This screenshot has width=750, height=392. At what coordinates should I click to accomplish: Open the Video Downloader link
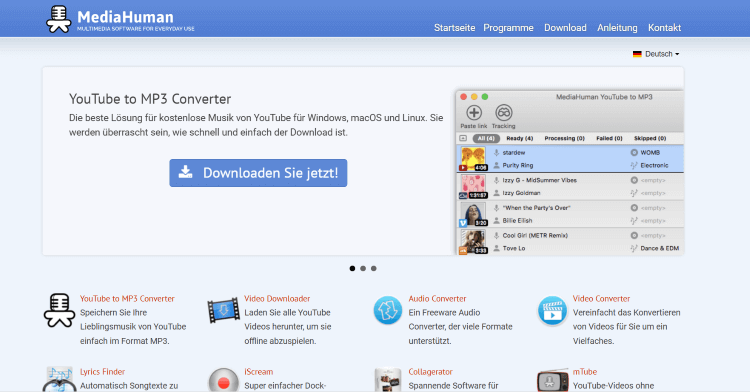277,299
